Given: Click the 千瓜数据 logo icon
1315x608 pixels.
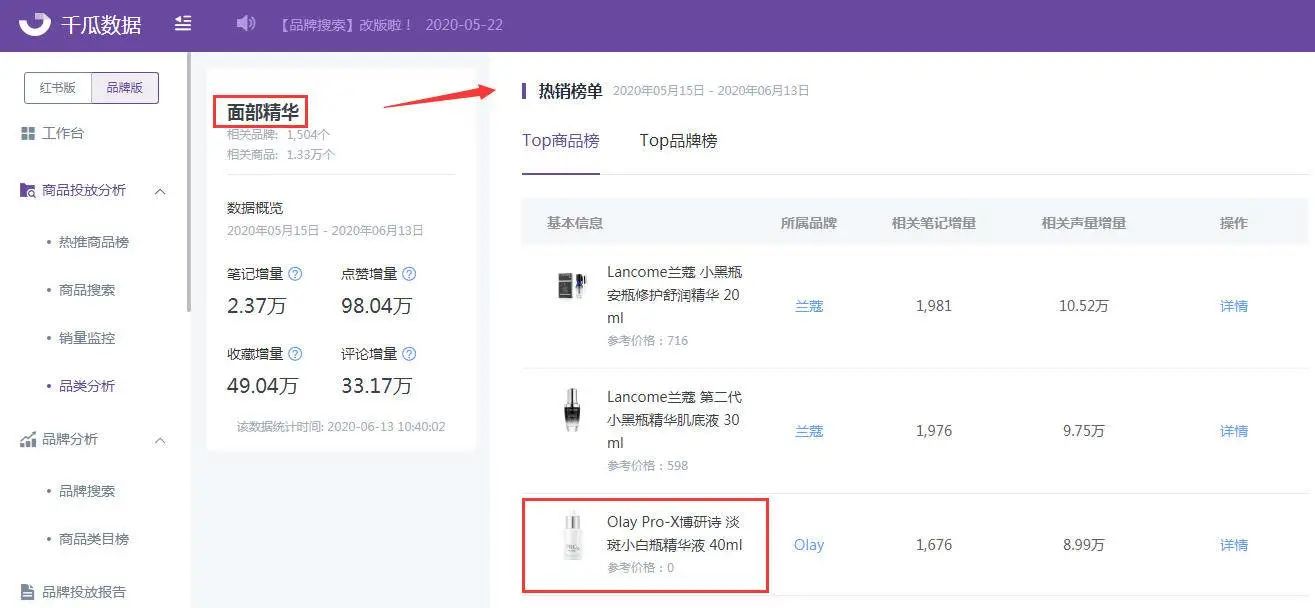Looking at the screenshot, I should pos(34,23).
